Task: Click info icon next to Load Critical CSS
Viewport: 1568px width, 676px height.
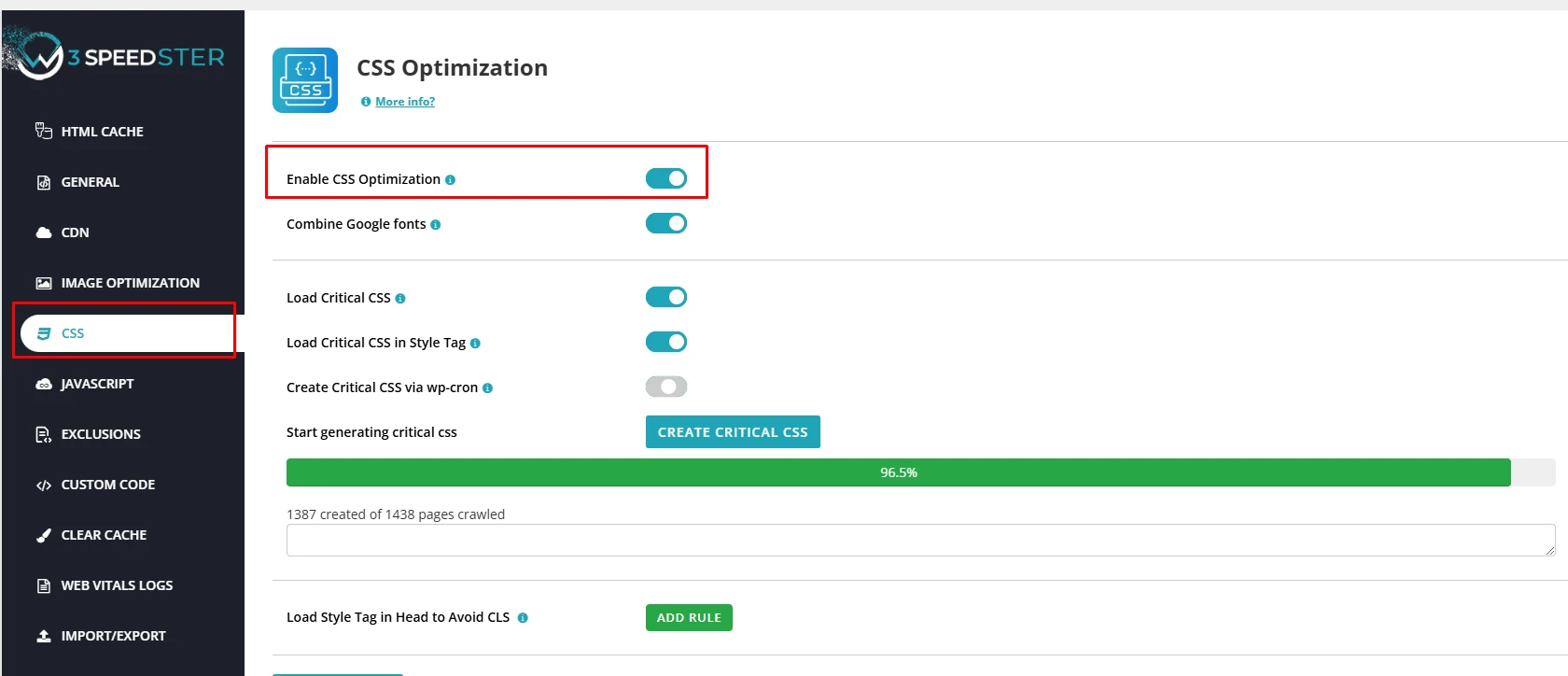Action: (400, 299)
